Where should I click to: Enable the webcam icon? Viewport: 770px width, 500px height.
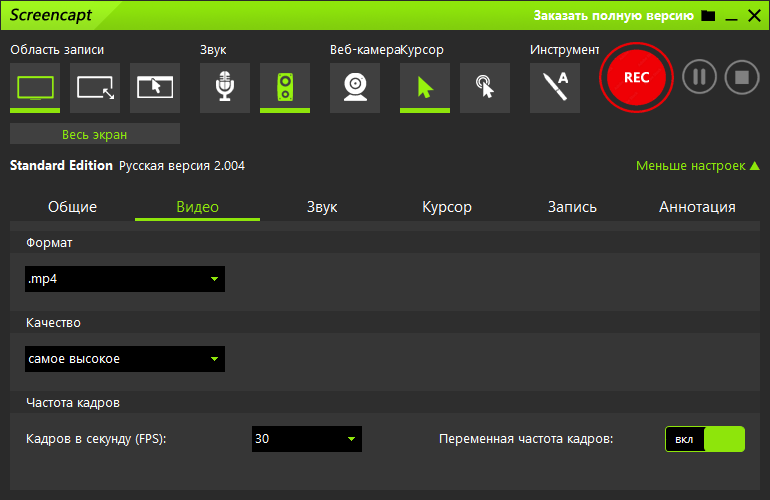pos(355,87)
